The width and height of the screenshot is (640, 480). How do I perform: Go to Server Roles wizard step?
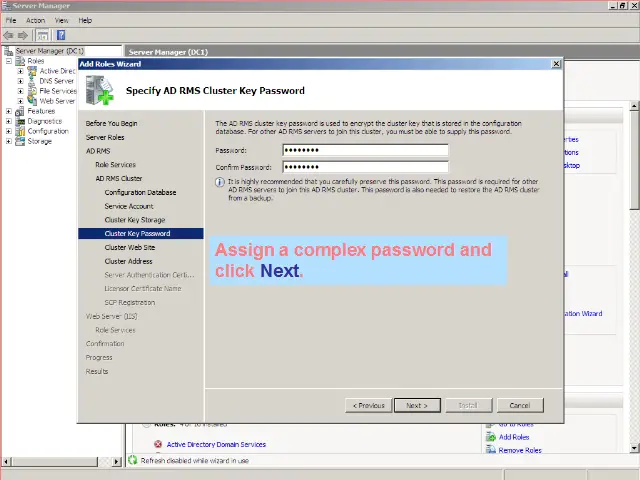[x=105, y=137]
